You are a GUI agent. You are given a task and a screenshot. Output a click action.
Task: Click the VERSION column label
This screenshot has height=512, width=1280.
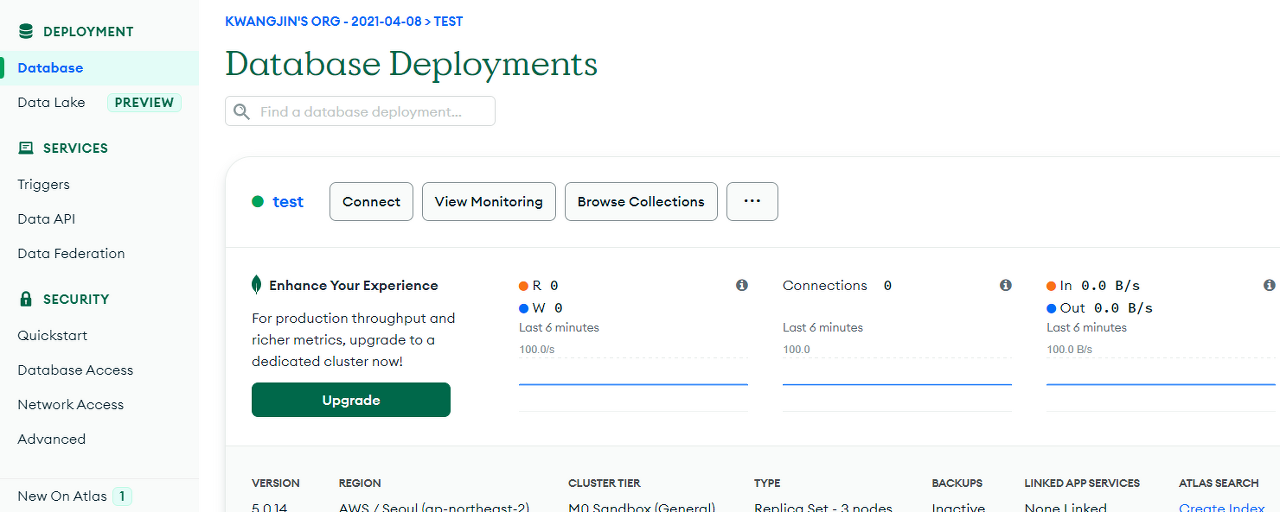pyautogui.click(x=276, y=483)
